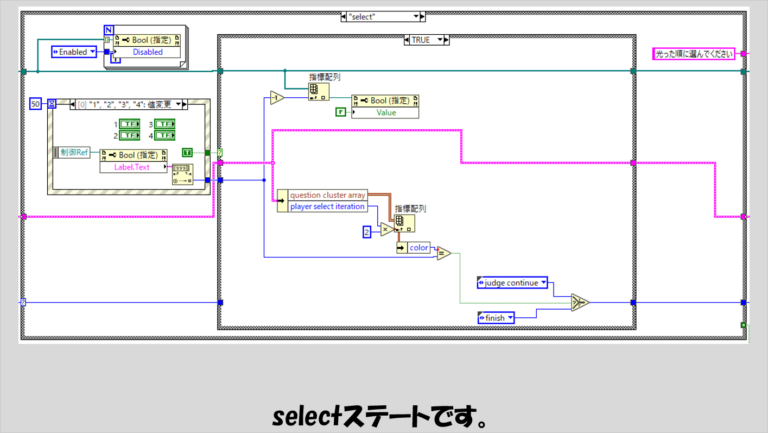Switch to the next event case arrow
The height and width of the screenshot is (433, 768).
point(185,104)
